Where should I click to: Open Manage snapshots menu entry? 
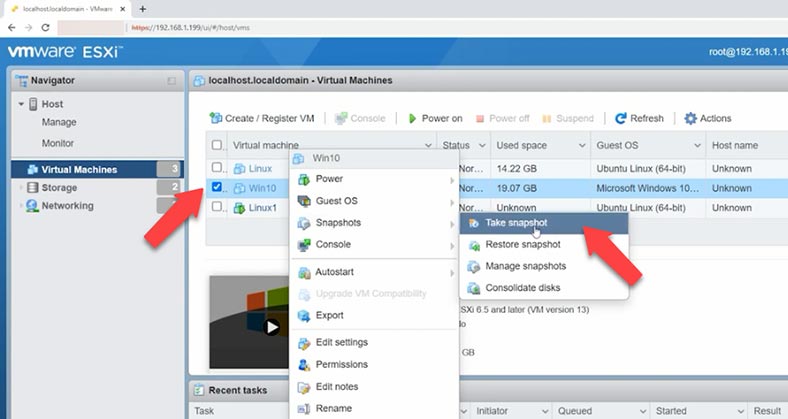click(544, 266)
